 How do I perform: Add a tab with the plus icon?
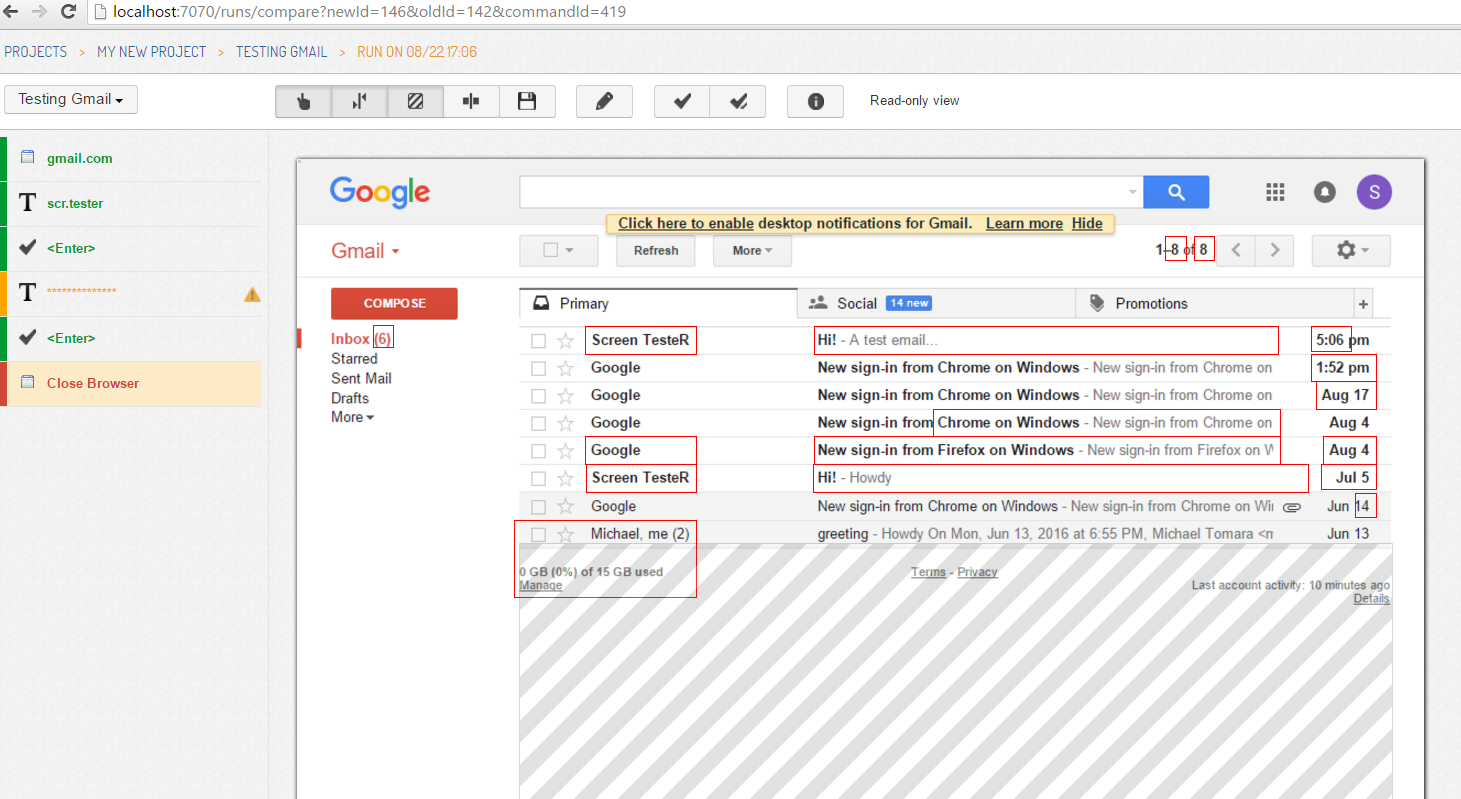pos(1363,304)
